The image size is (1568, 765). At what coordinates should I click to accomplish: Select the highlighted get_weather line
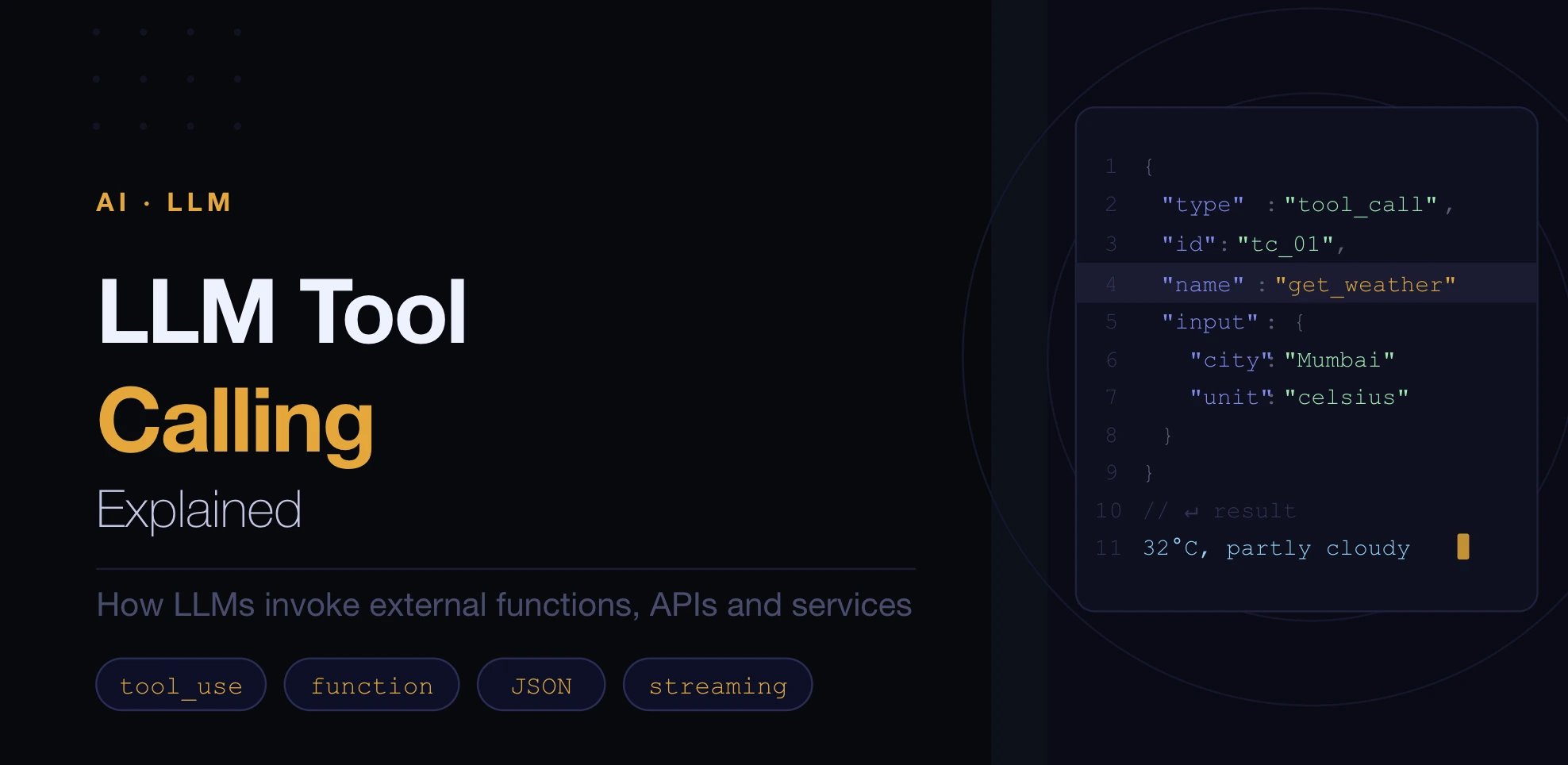click(x=1308, y=284)
